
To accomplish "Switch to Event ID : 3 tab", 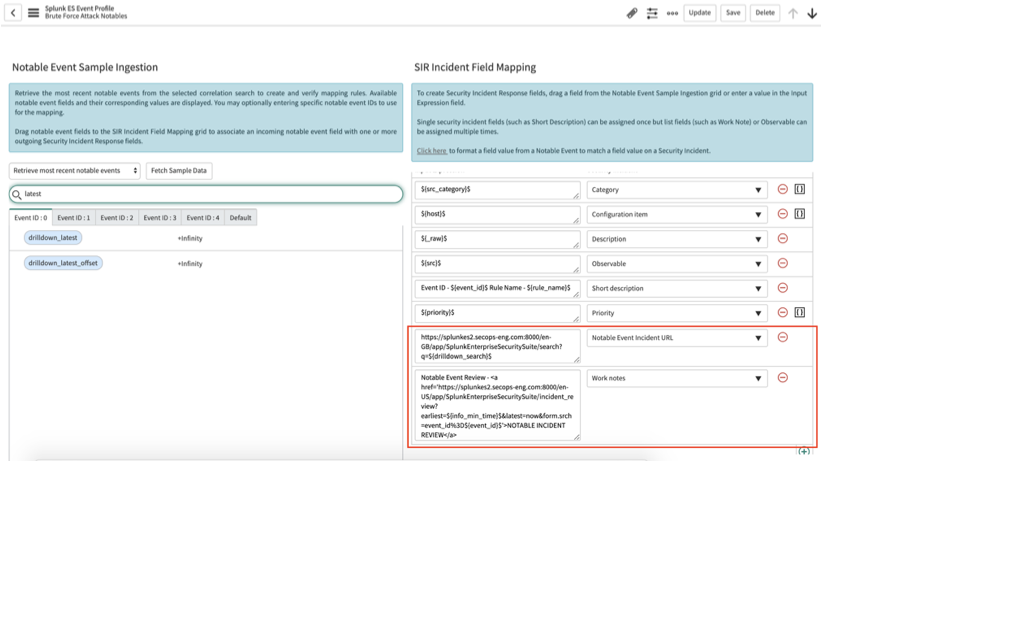I will point(160,217).
